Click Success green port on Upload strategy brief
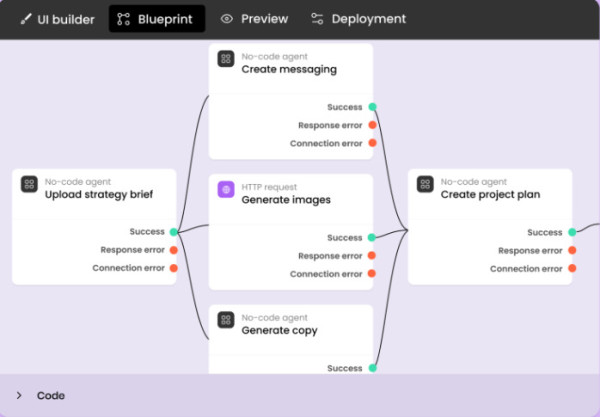 point(174,232)
